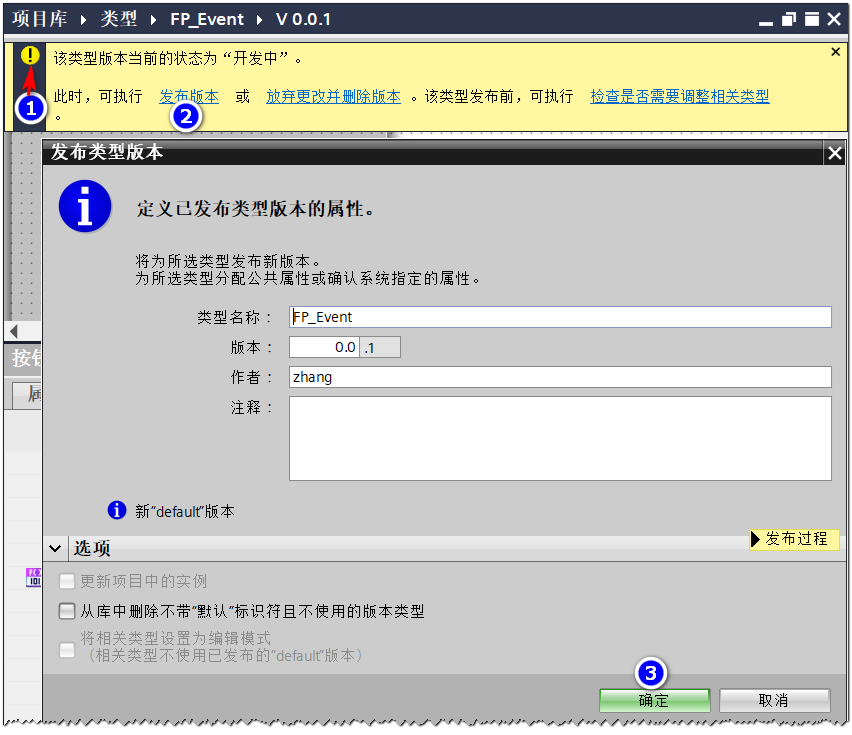This screenshot has width=852, height=735.
Task: Click the small block icon at the left edge
Action: tap(33, 578)
